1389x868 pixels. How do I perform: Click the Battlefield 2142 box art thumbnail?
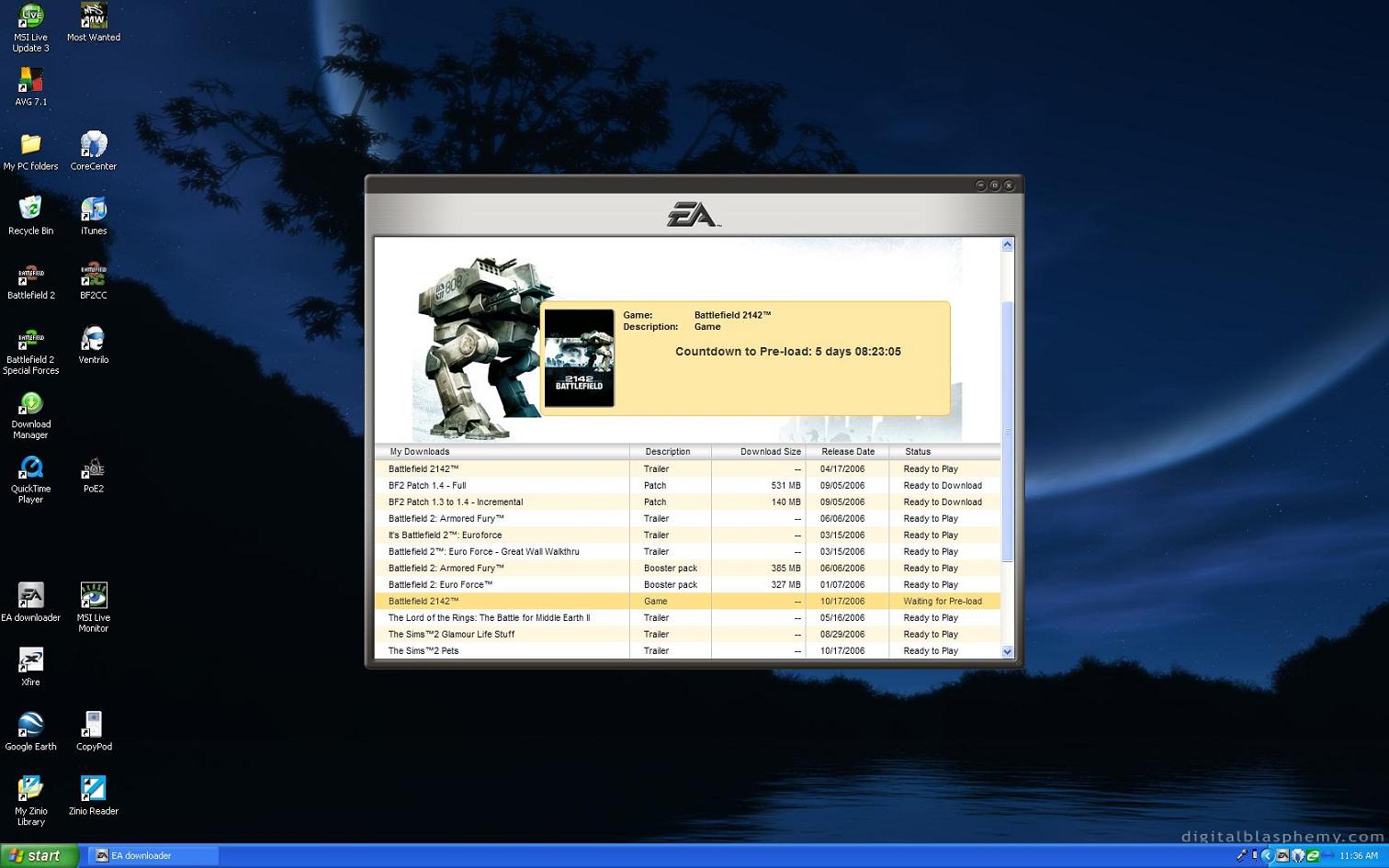[x=579, y=358]
